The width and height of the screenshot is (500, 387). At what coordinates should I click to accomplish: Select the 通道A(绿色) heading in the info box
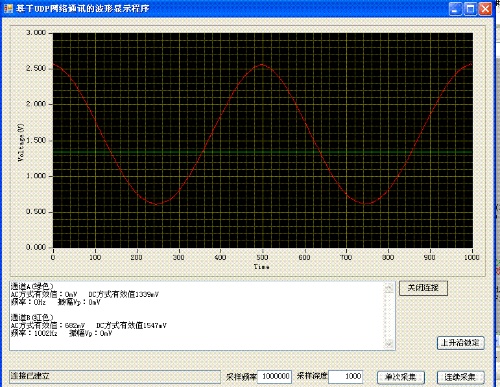tap(32, 286)
